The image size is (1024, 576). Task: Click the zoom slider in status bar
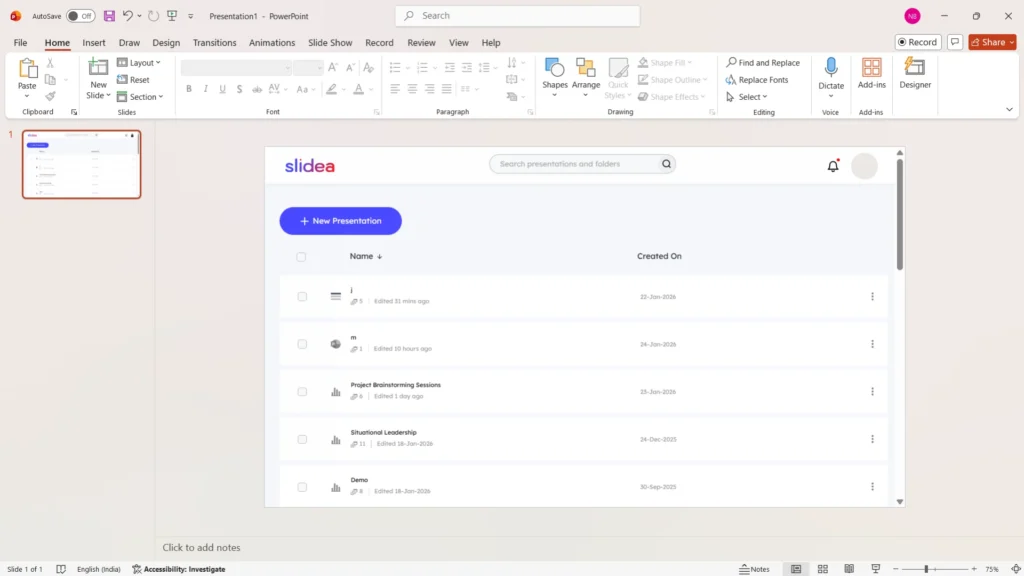click(926, 569)
